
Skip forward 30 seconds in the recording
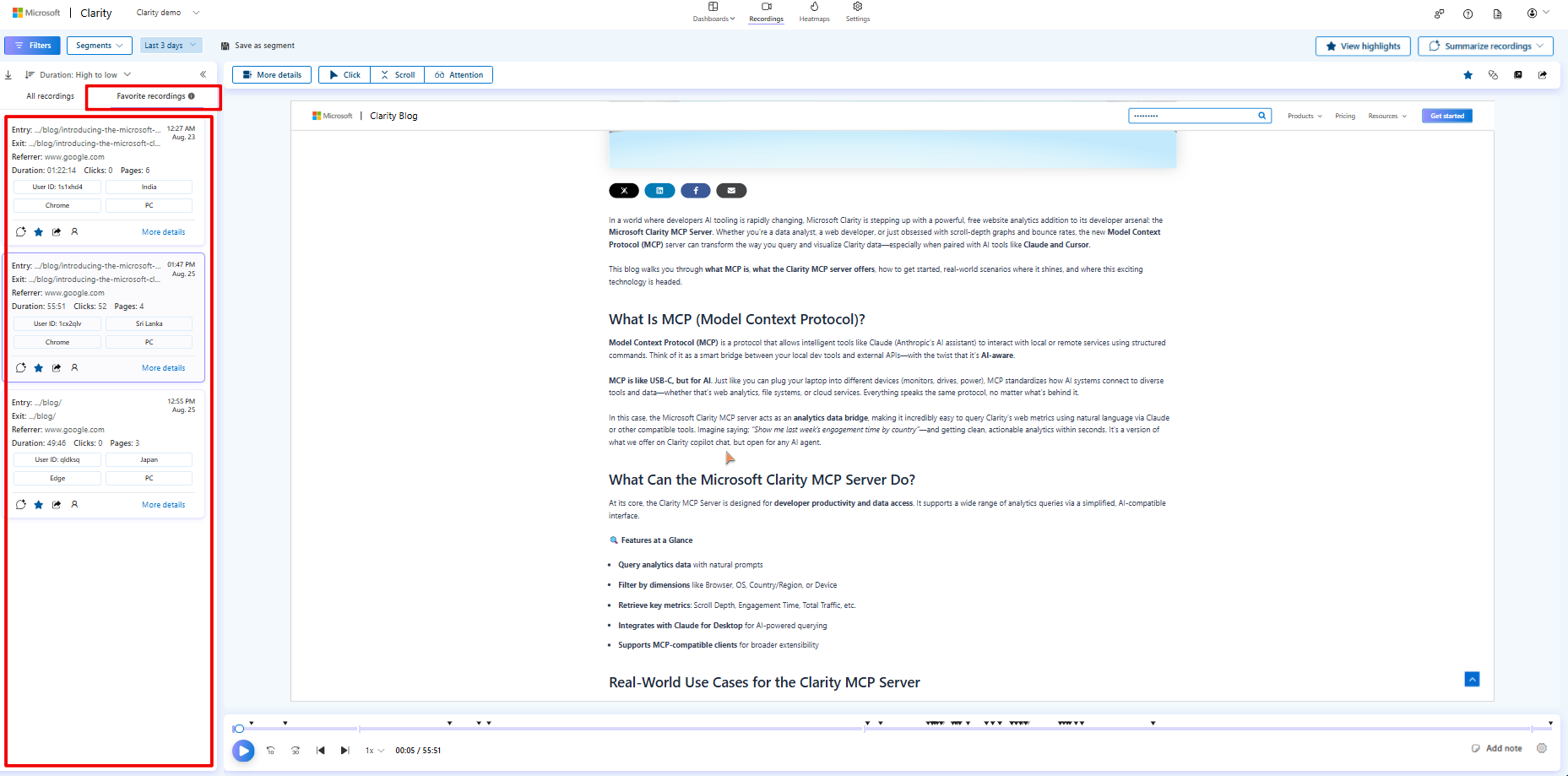pyautogui.click(x=296, y=751)
